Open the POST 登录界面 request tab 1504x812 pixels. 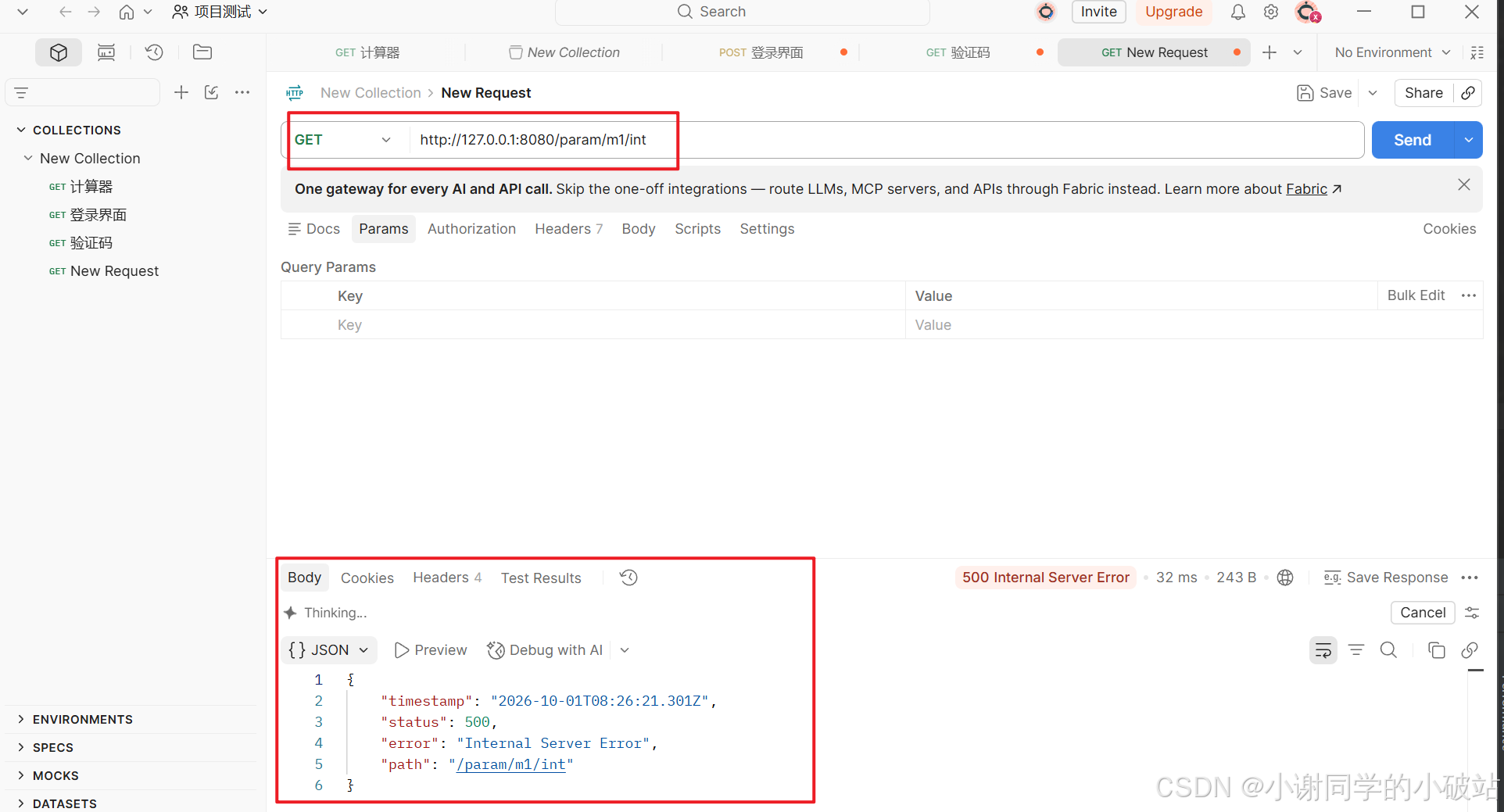(x=761, y=52)
